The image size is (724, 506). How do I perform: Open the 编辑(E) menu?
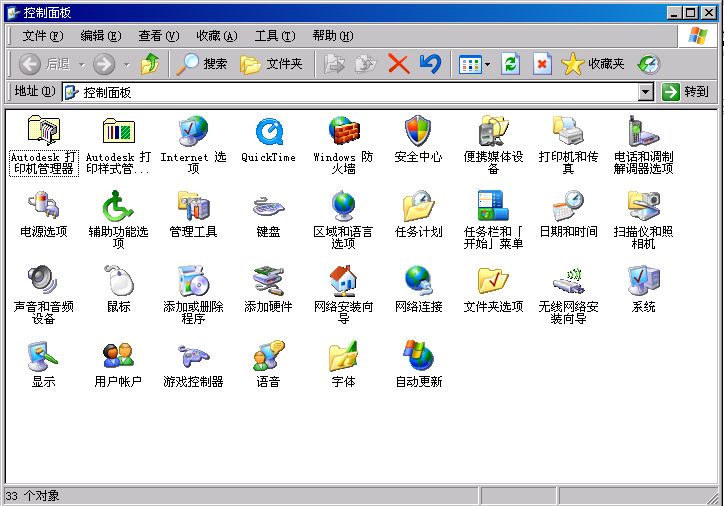click(101, 36)
